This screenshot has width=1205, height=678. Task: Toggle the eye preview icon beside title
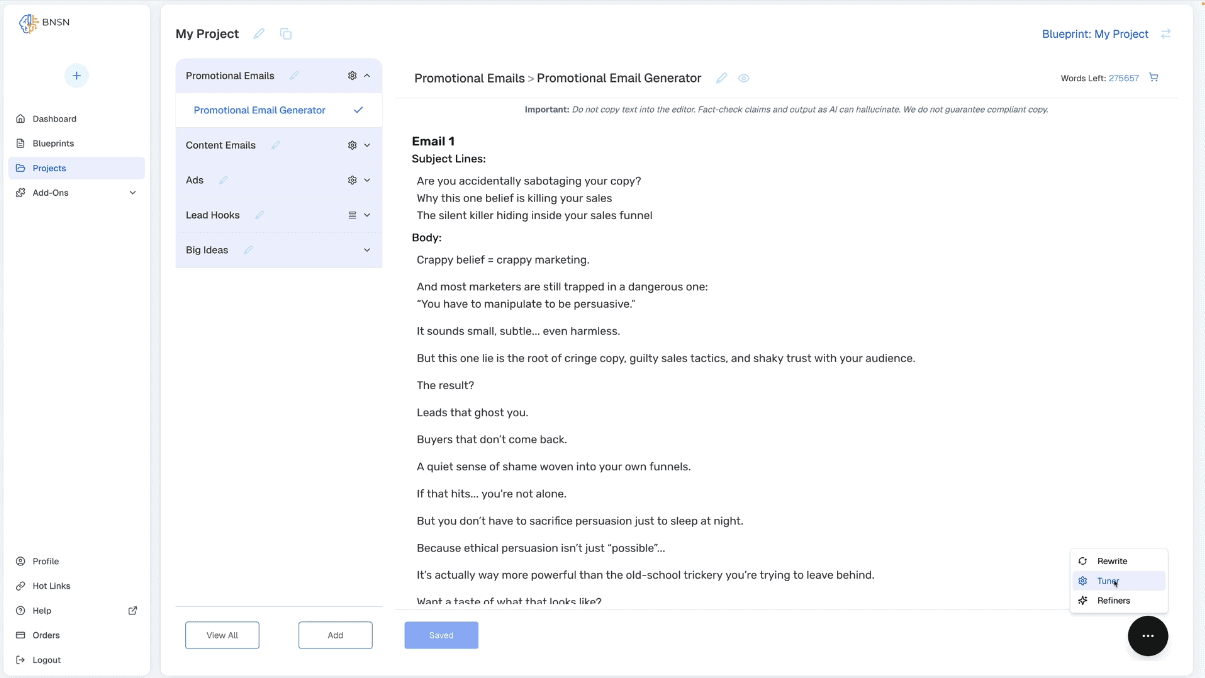point(744,78)
